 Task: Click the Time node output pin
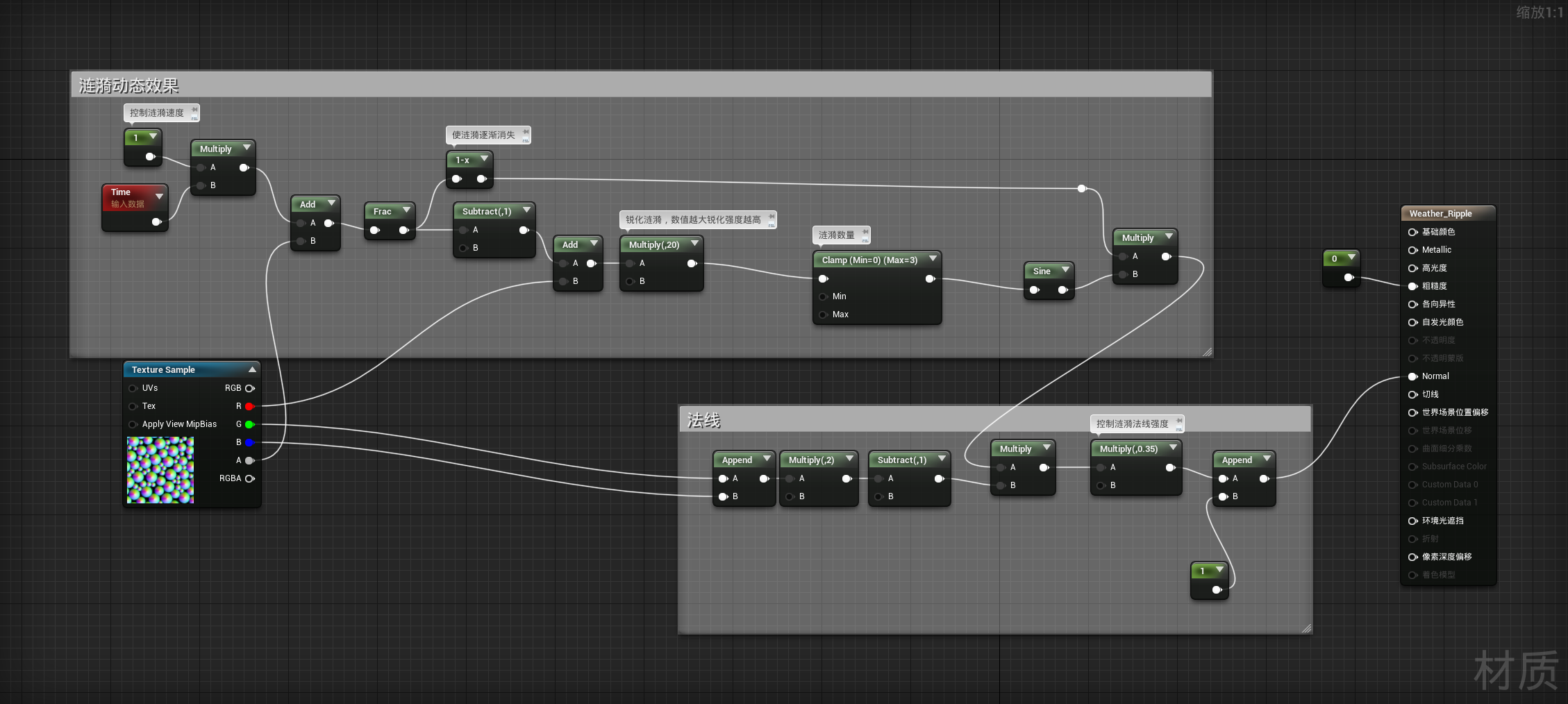(156, 221)
